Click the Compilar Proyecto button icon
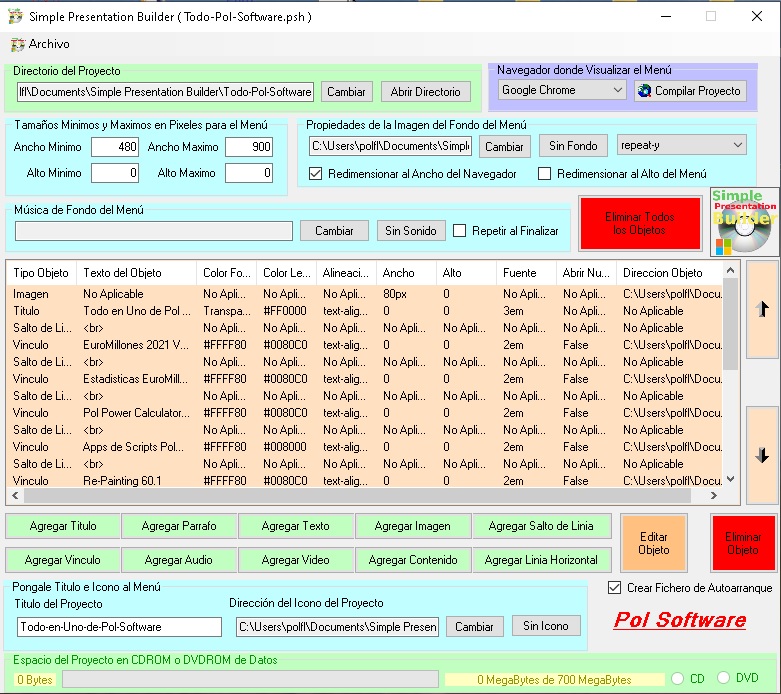Viewport: 781px width, 694px height. click(x=645, y=91)
